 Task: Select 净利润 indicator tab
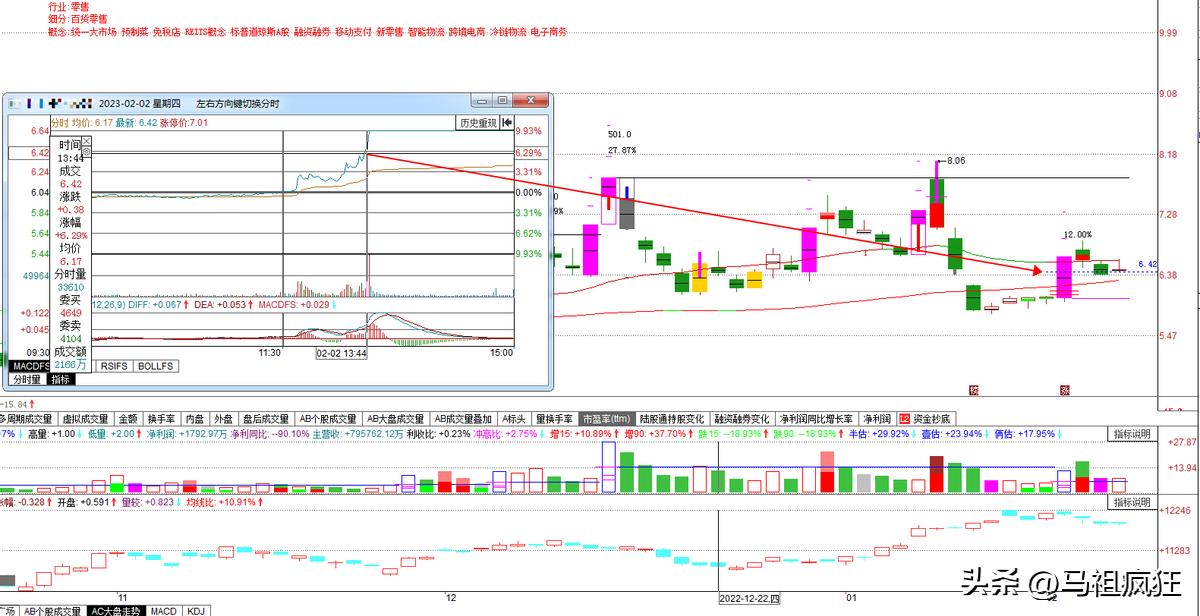point(877,418)
